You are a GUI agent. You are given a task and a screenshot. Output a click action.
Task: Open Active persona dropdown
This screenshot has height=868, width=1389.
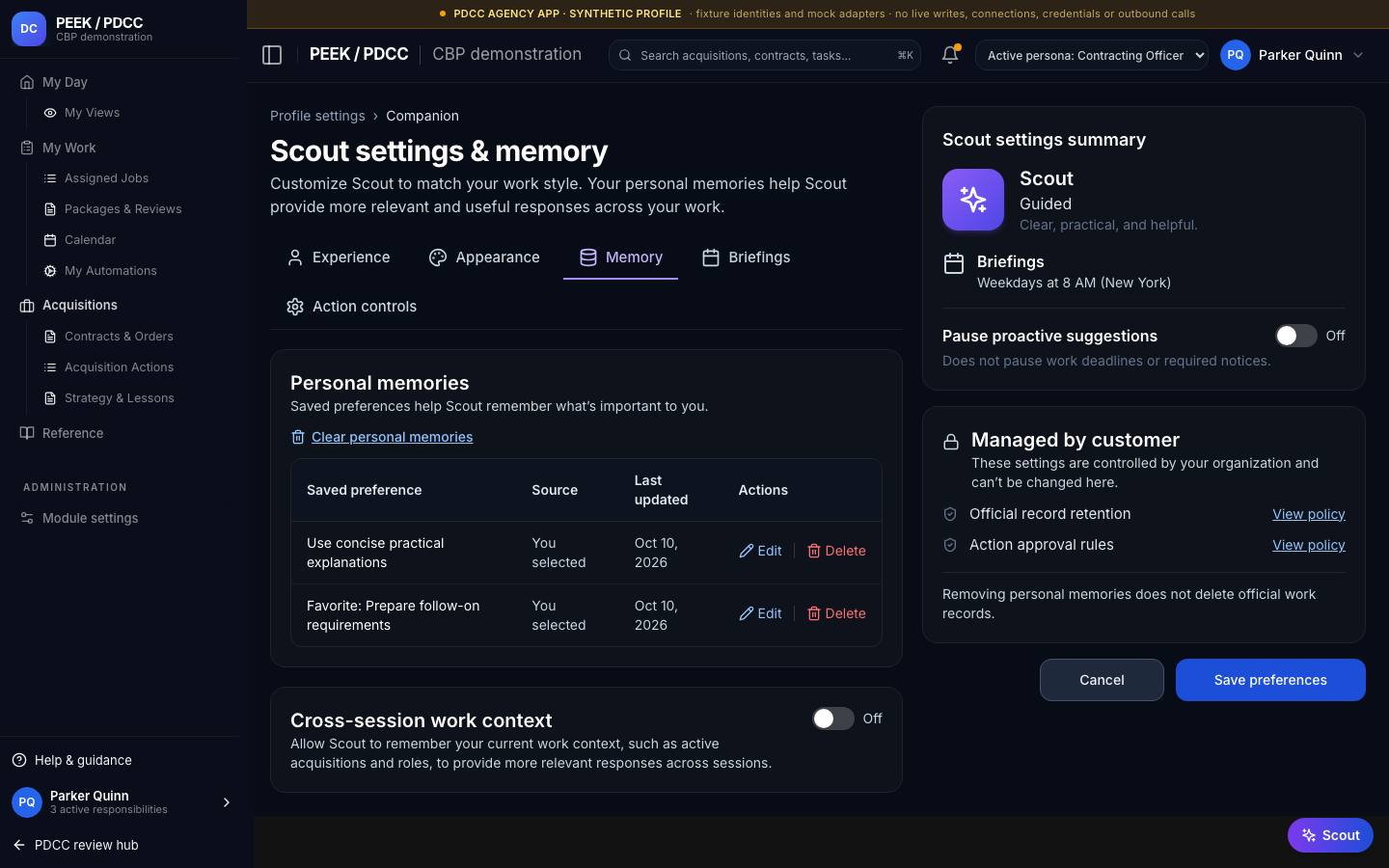tap(1092, 55)
